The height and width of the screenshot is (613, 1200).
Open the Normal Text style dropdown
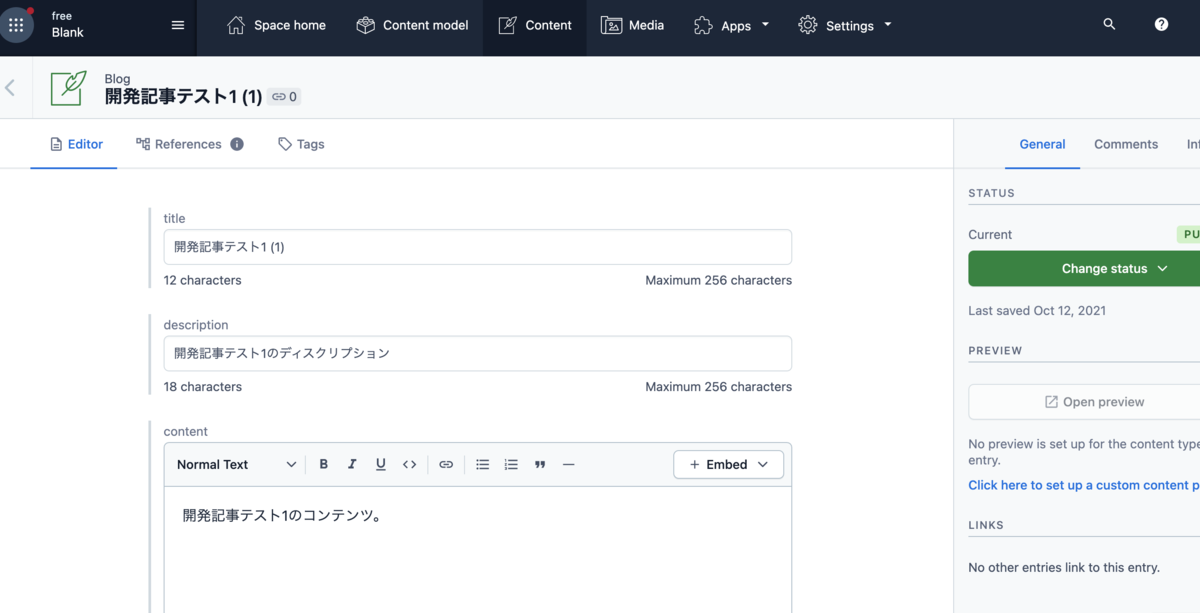click(236, 464)
